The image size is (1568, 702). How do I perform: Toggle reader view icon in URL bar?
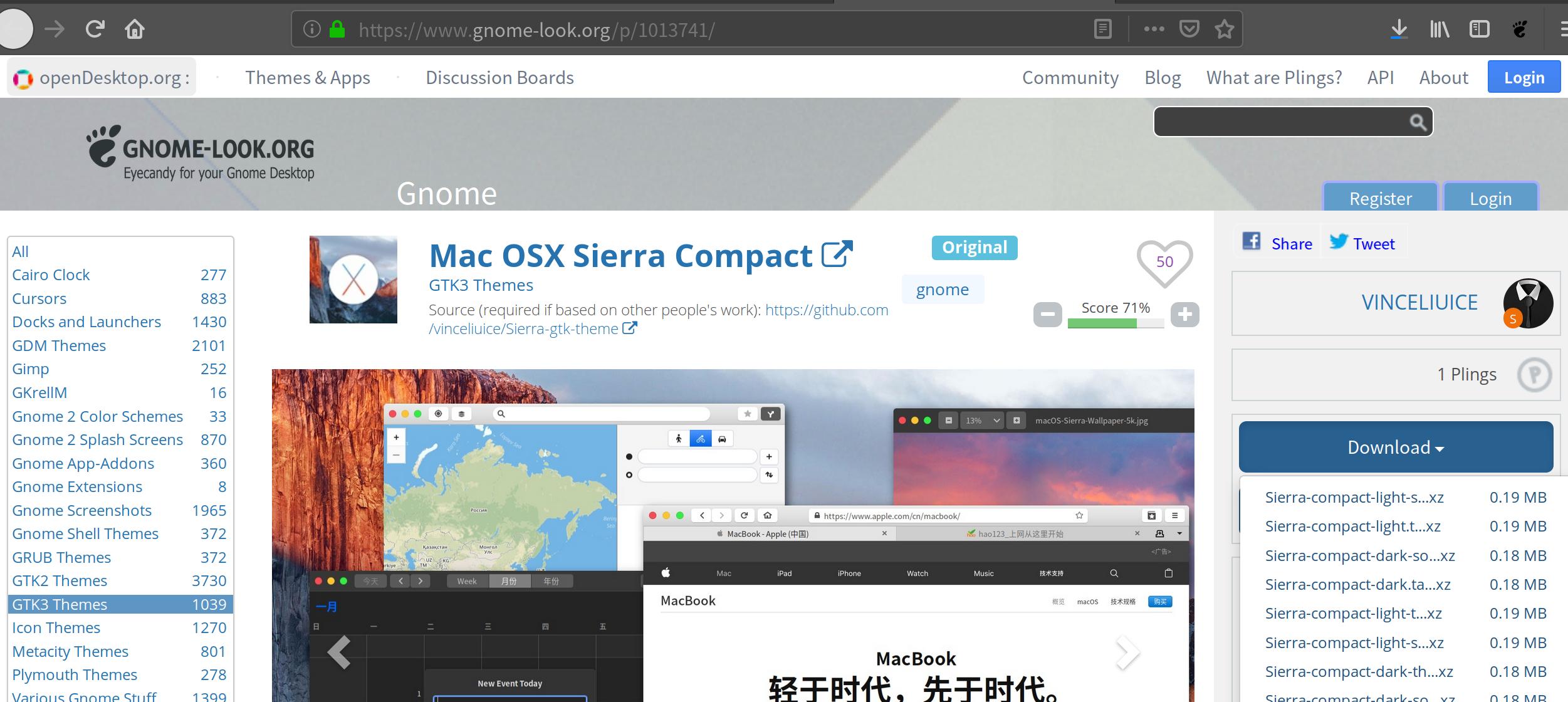click(1102, 29)
